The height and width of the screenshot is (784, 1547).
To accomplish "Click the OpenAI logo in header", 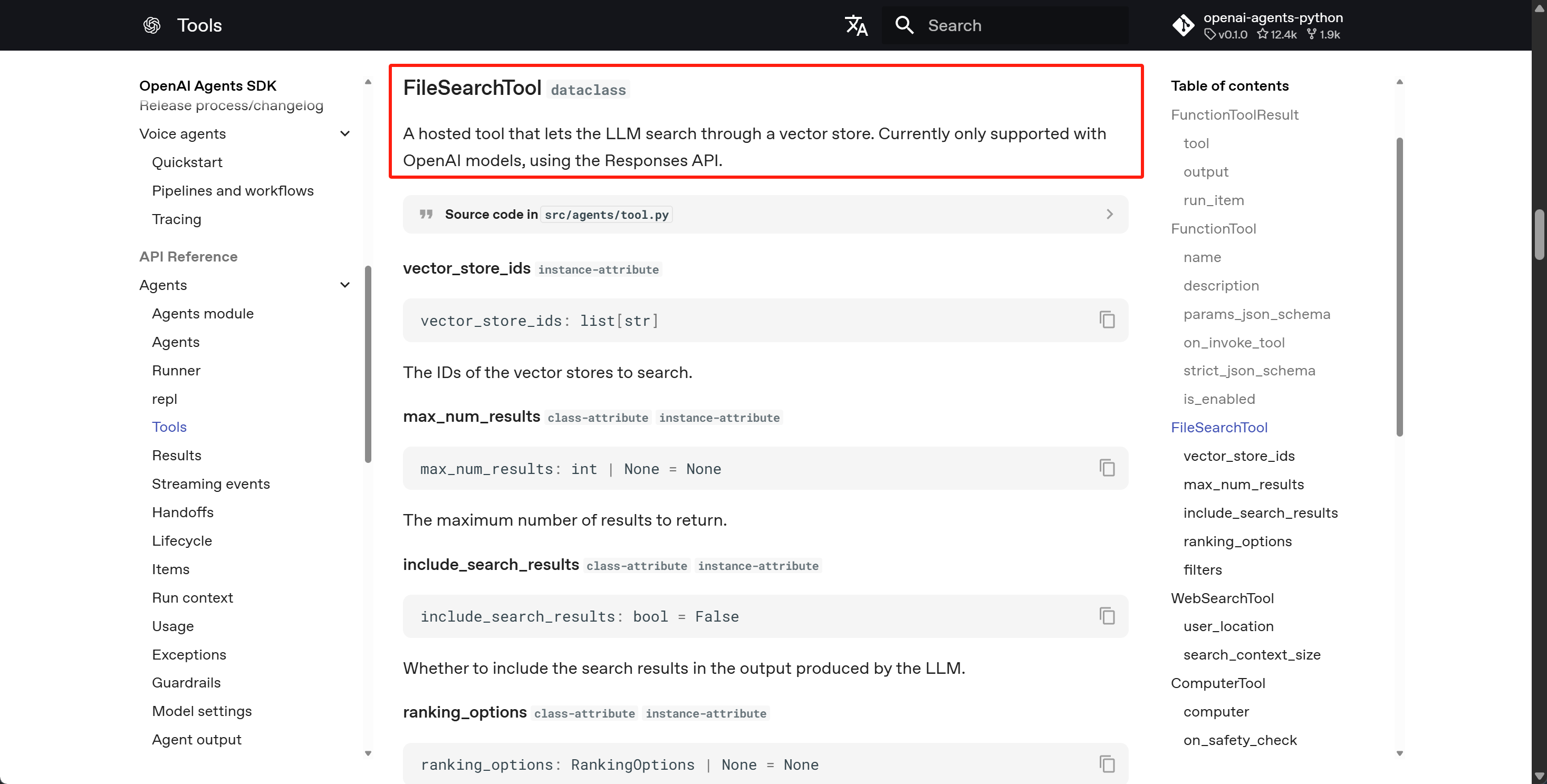I will click(152, 25).
